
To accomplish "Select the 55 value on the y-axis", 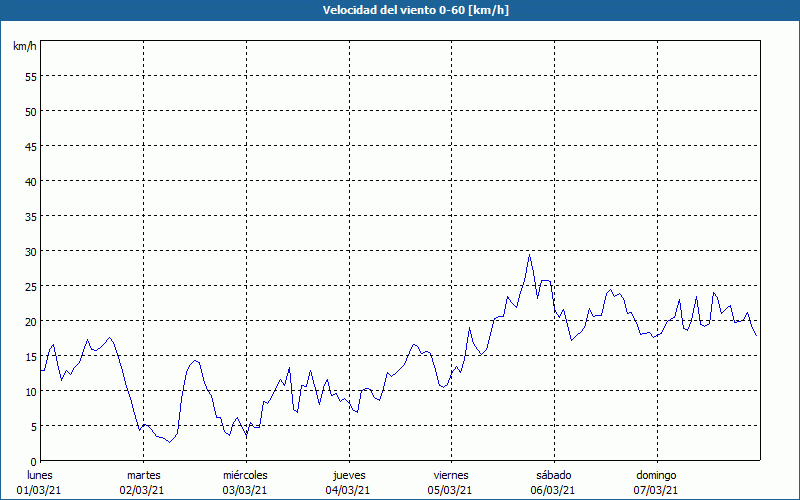I will click(x=31, y=77).
